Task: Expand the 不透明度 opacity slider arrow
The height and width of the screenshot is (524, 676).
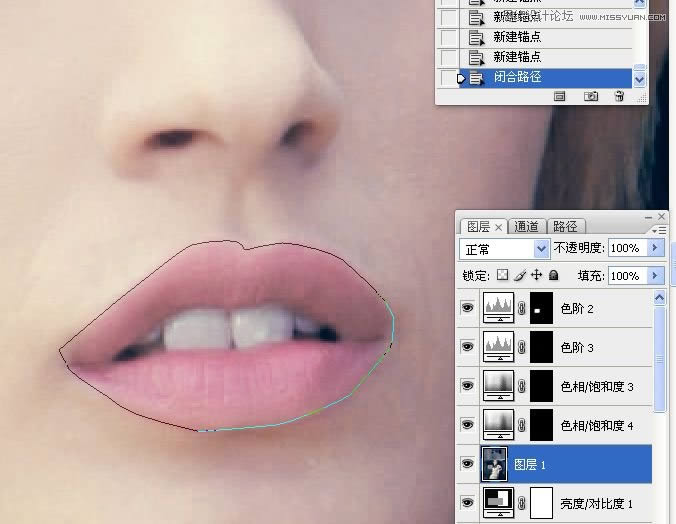Action: point(656,248)
